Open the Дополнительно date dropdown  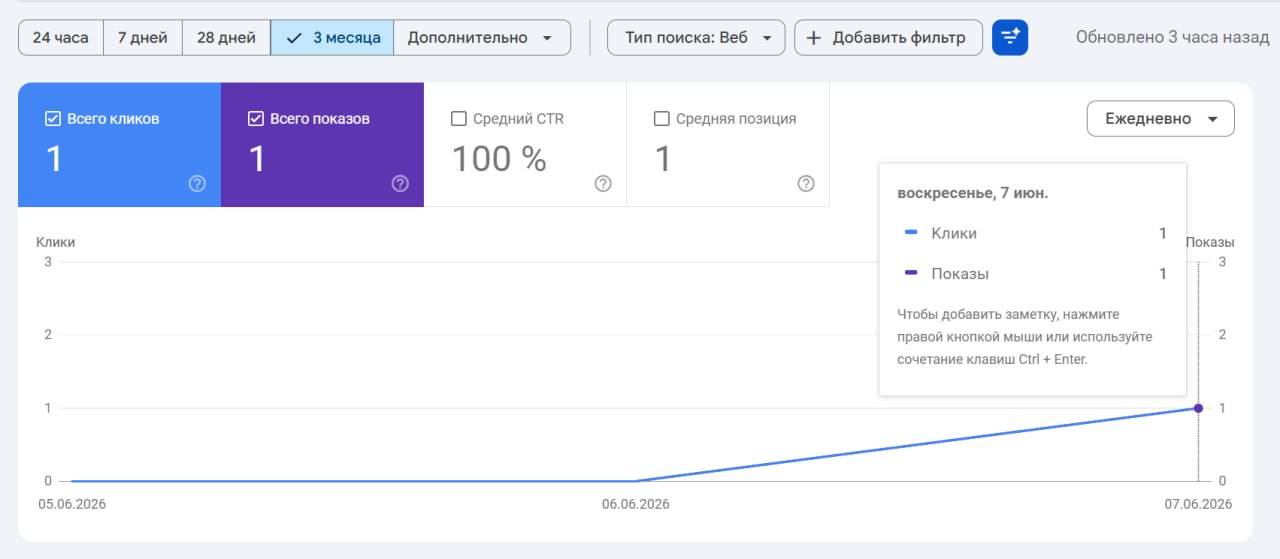point(482,38)
